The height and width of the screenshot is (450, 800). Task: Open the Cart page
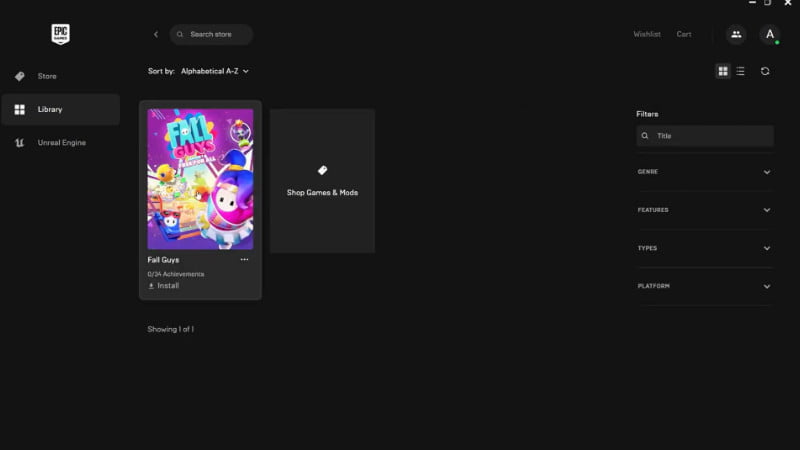click(x=684, y=34)
